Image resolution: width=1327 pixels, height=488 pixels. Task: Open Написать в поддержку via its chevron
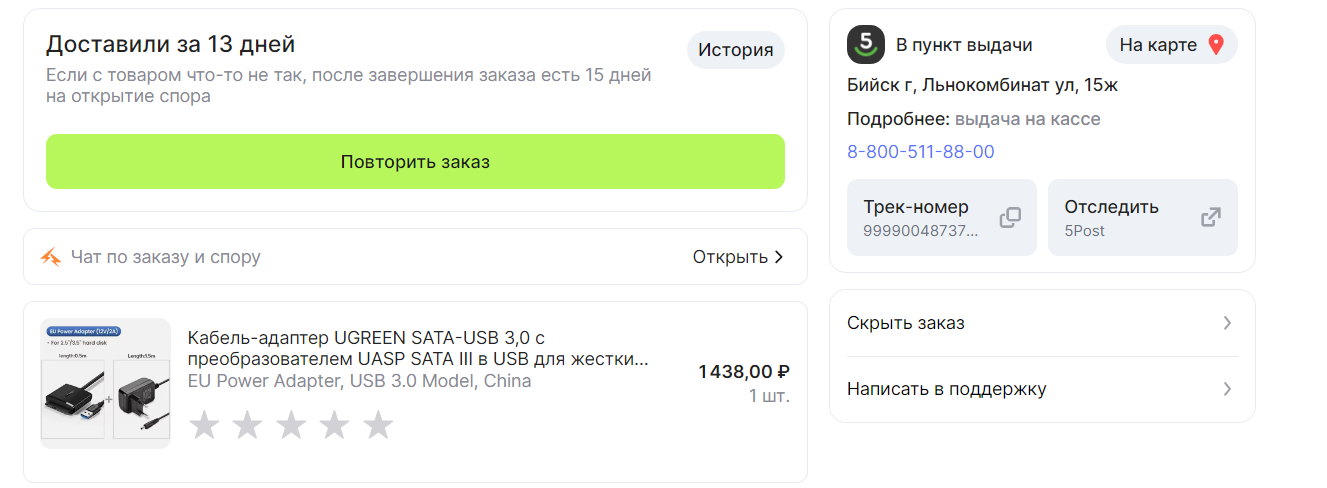pos(1228,389)
